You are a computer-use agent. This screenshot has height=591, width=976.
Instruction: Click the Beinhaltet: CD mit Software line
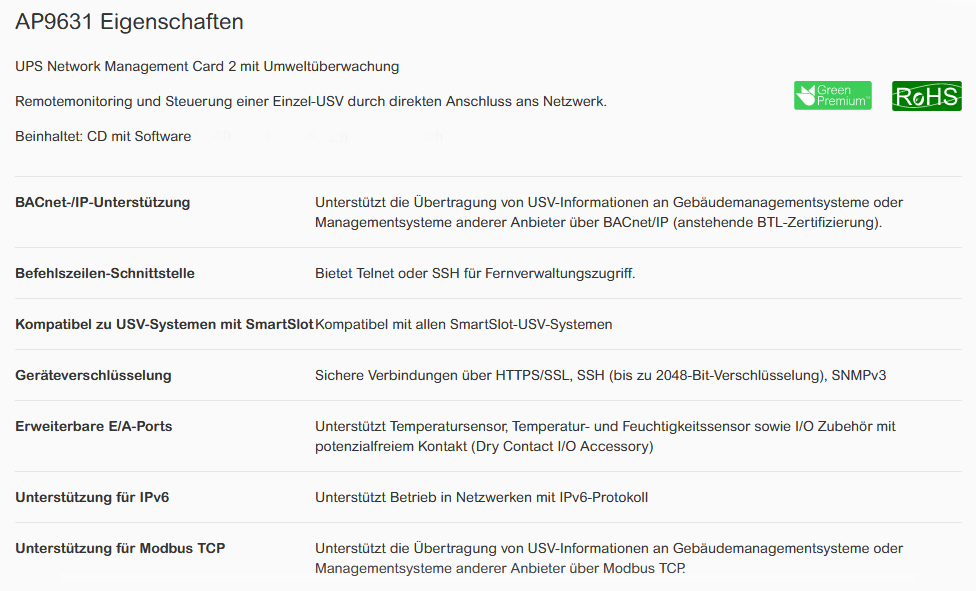103,136
